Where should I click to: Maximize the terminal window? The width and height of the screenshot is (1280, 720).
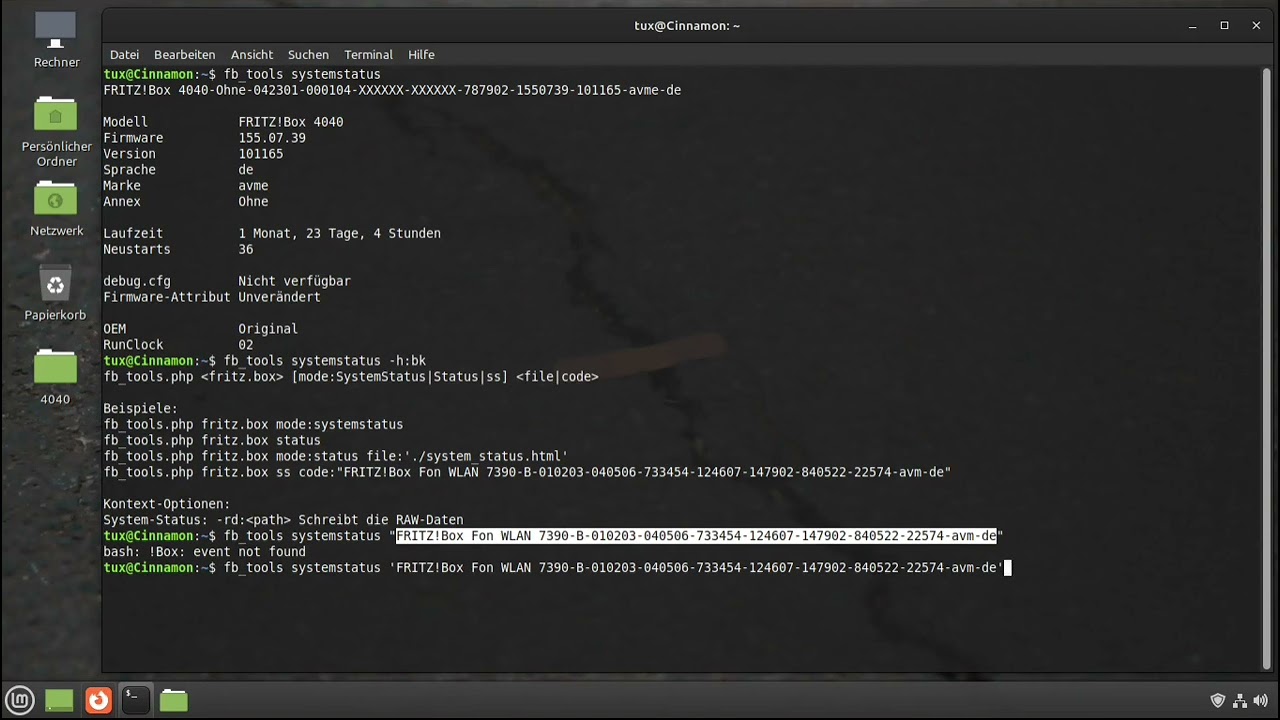pos(1224,25)
